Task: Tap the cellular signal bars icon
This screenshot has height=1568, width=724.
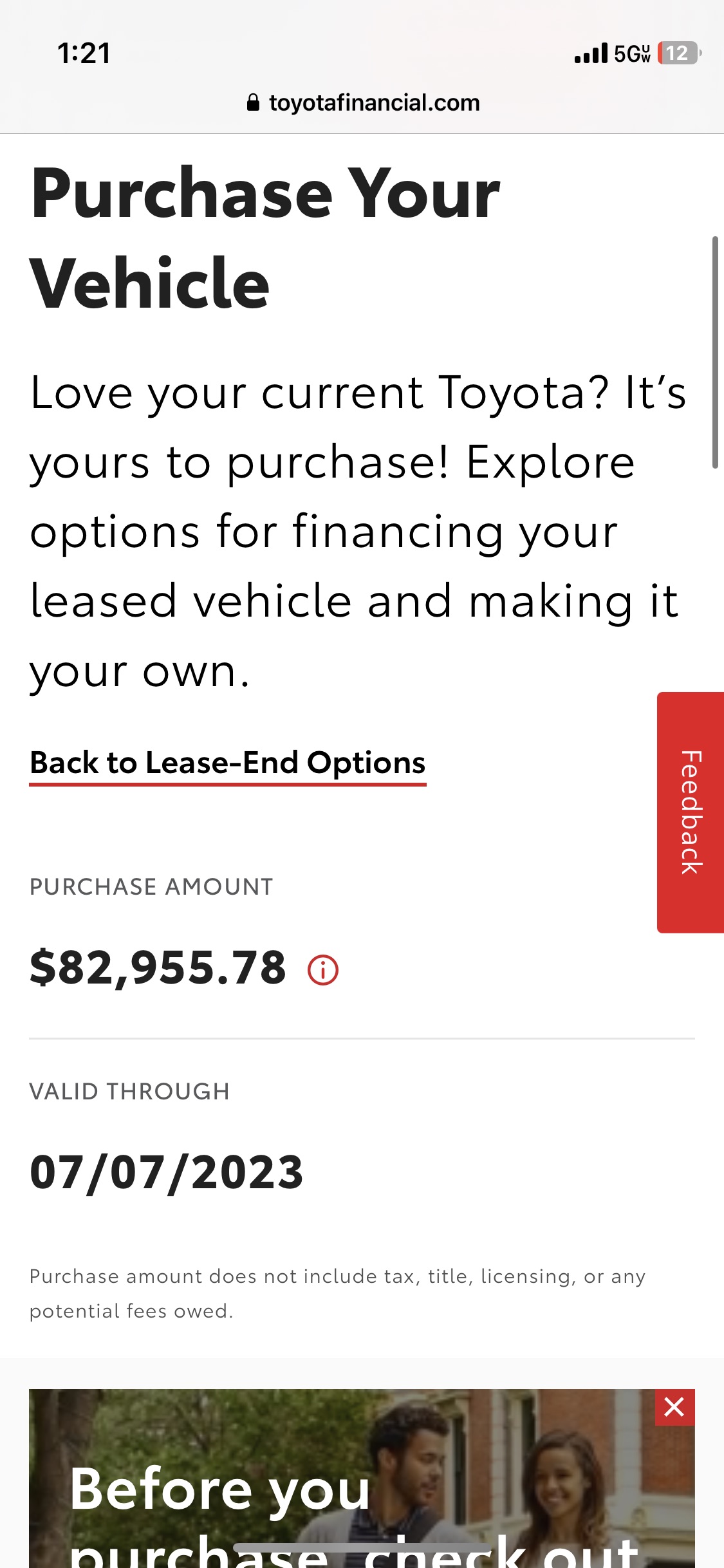Action: click(x=591, y=53)
